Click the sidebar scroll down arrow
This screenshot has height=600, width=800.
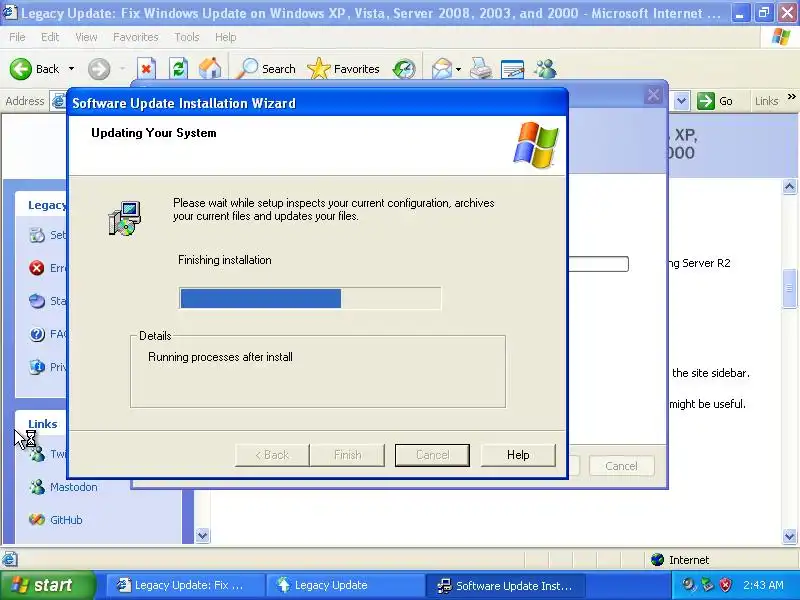point(203,536)
